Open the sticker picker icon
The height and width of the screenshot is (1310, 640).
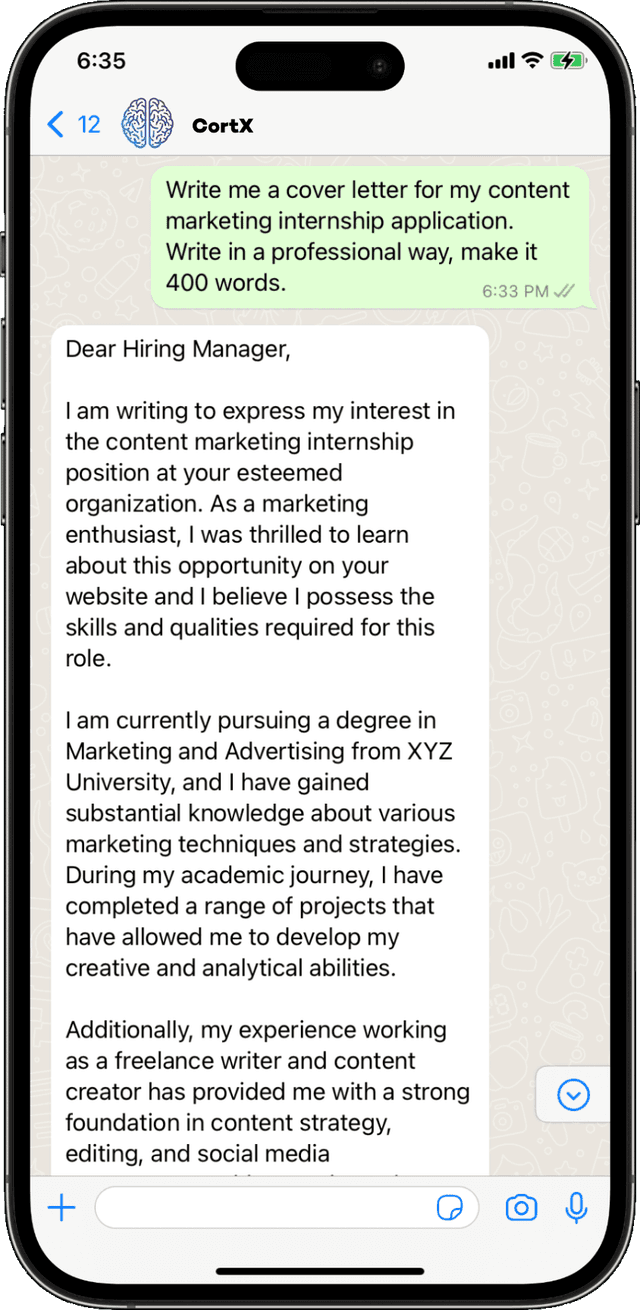[450, 1208]
